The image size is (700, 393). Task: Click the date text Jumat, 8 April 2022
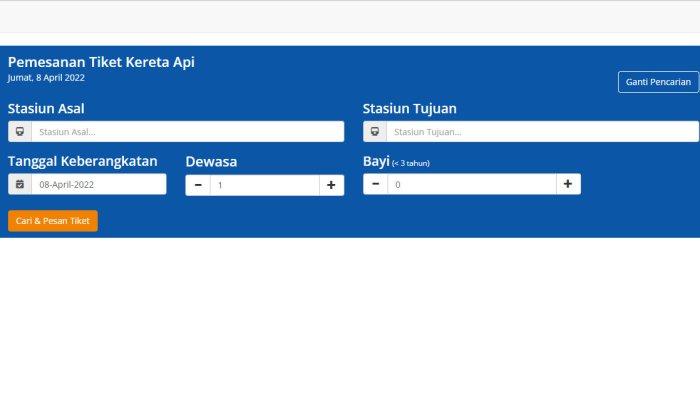tap(46, 78)
